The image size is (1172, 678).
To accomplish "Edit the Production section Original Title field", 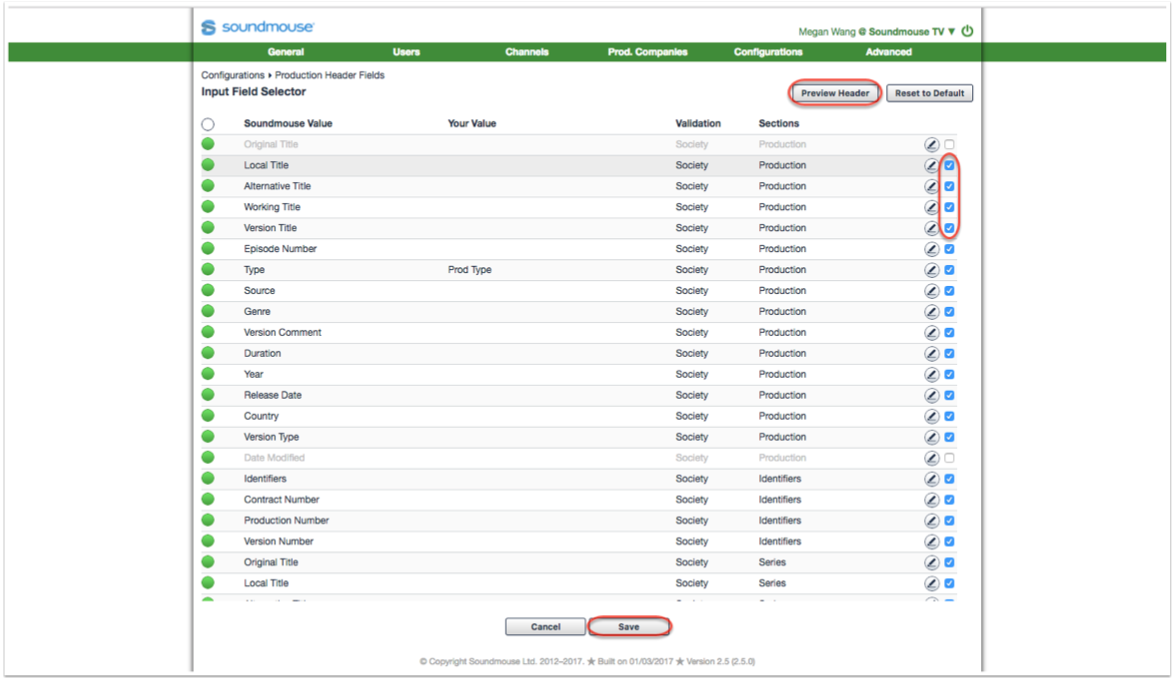I will click(931, 144).
